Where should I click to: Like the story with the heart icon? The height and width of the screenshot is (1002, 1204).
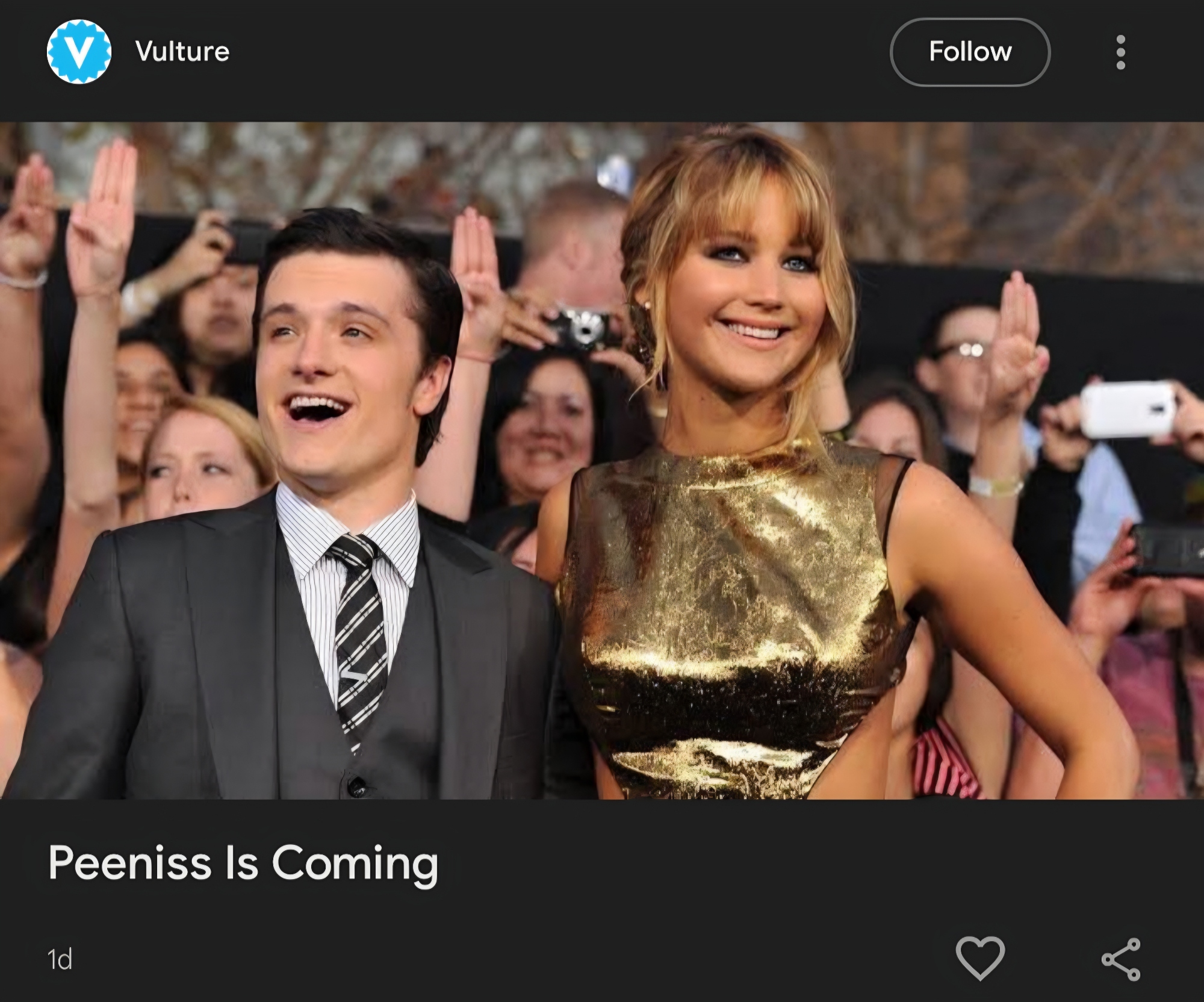(x=980, y=958)
